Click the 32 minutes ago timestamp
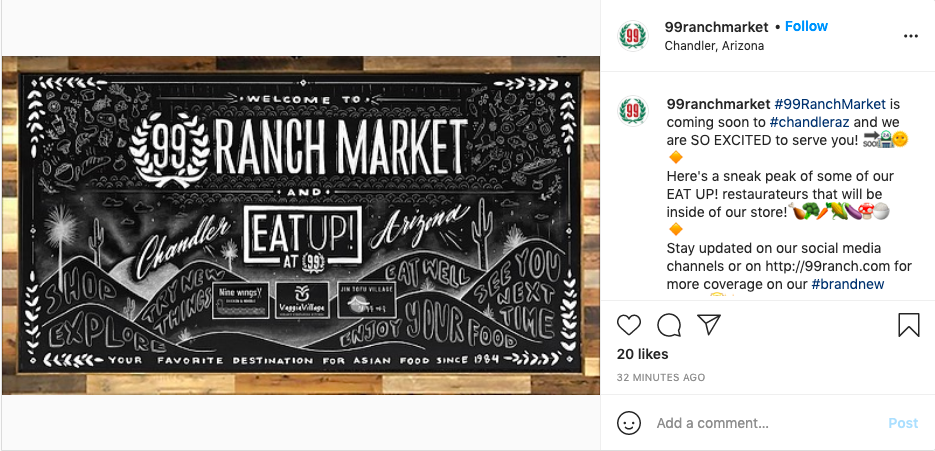 [x=661, y=378]
